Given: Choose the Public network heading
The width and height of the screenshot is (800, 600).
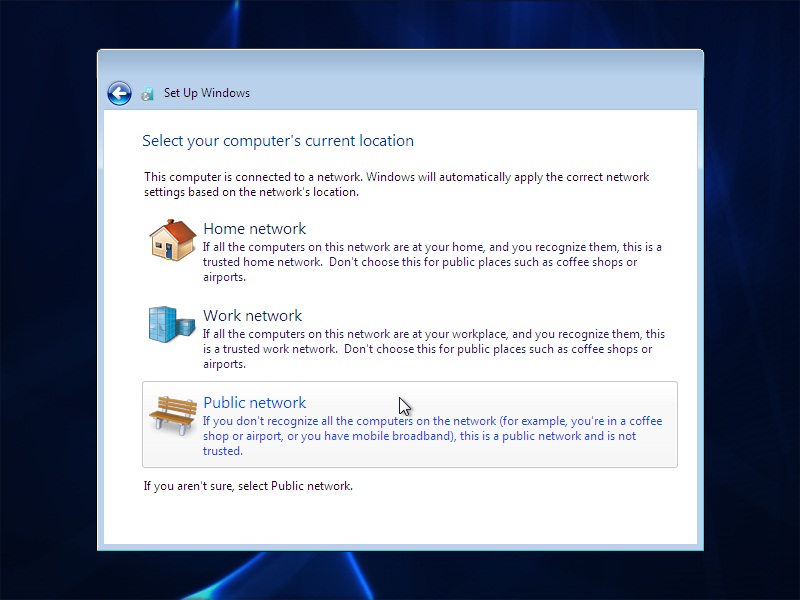Looking at the screenshot, I should [x=255, y=403].
